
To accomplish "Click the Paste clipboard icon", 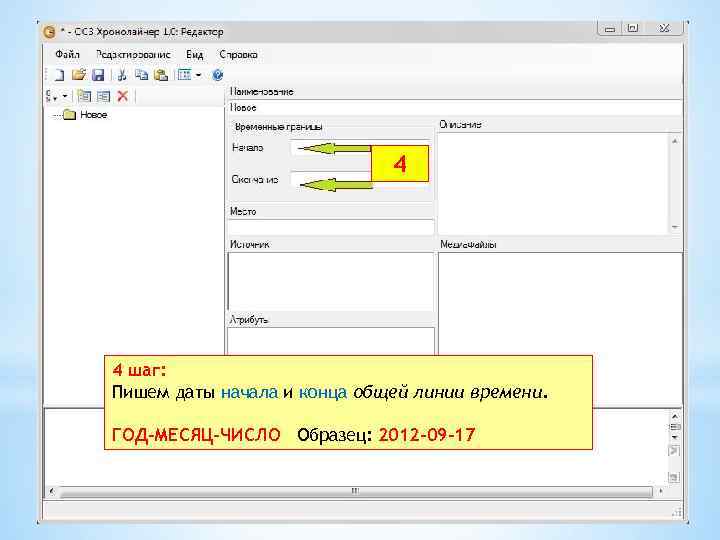I will pyautogui.click(x=161, y=75).
